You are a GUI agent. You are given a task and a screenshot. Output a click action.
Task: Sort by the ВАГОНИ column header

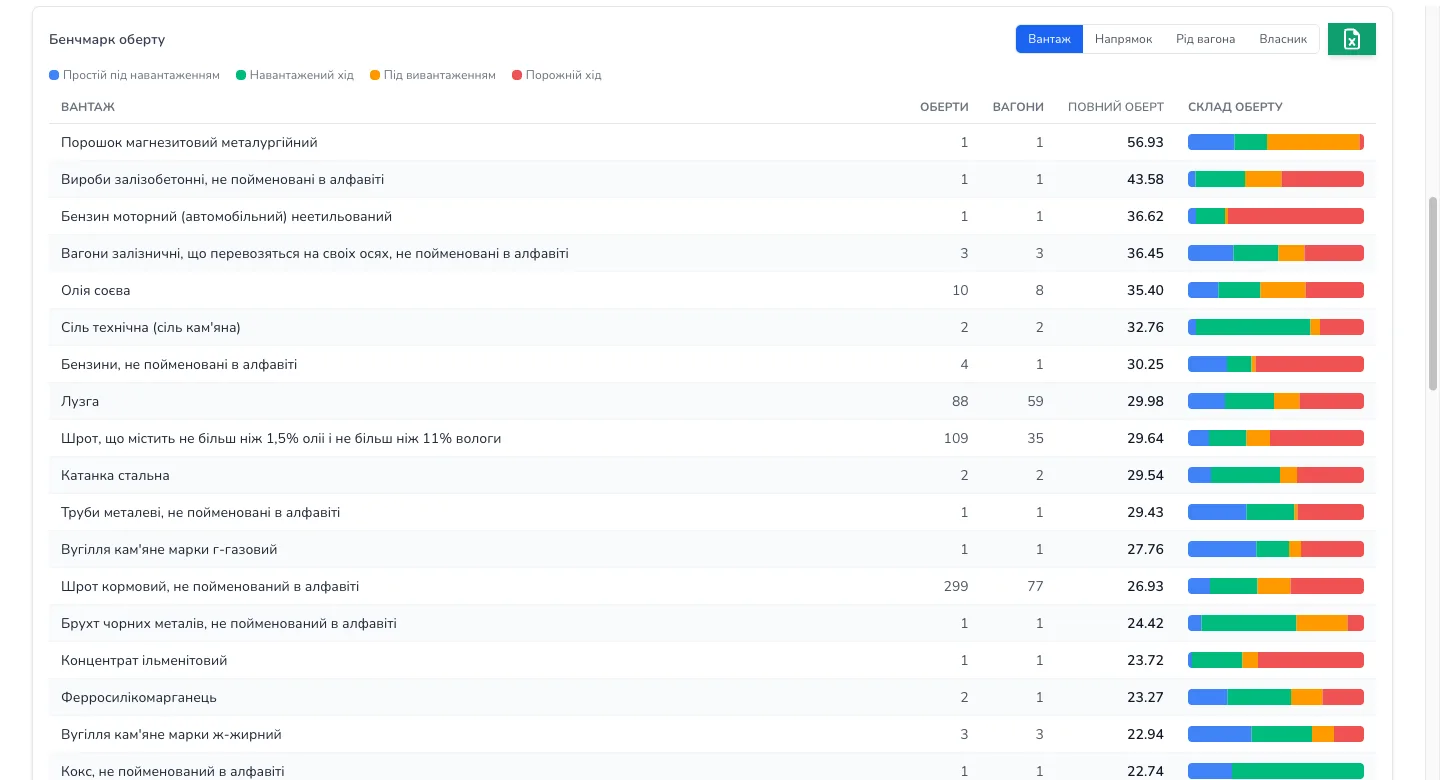(x=1018, y=107)
